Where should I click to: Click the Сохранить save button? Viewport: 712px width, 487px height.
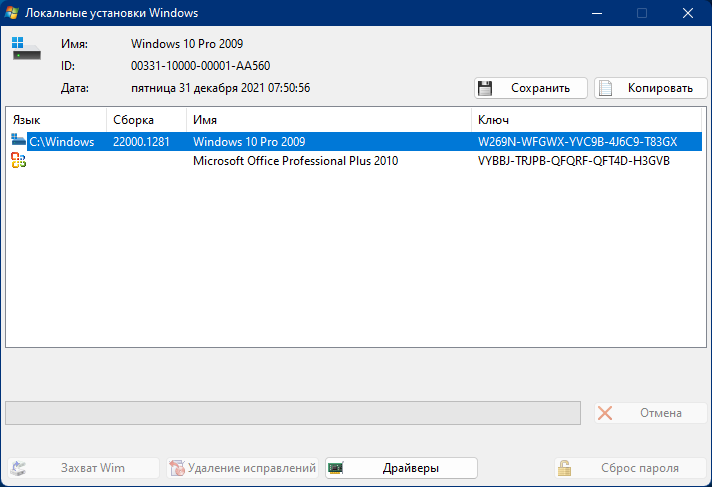pos(531,88)
